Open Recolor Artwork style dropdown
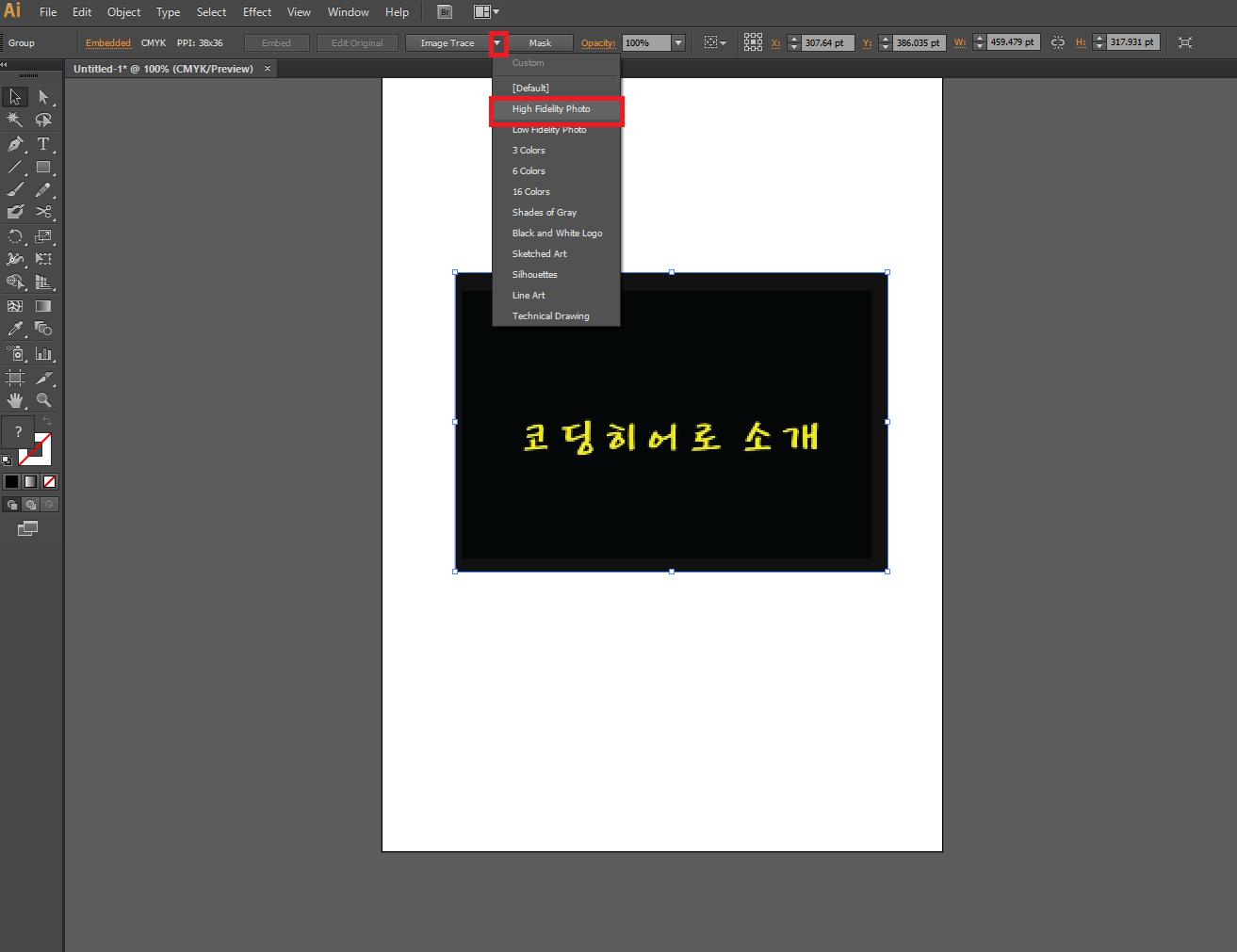The image size is (1237, 952). point(716,42)
